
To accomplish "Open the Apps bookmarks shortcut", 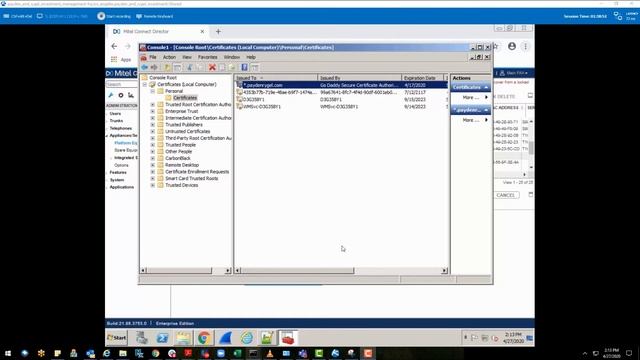I will coord(121,60).
